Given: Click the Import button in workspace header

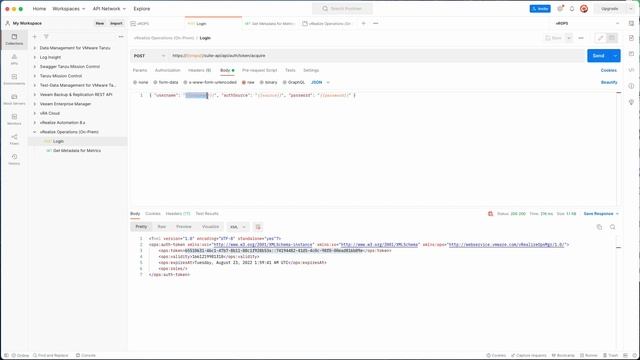Looking at the screenshot, I should 116,23.
